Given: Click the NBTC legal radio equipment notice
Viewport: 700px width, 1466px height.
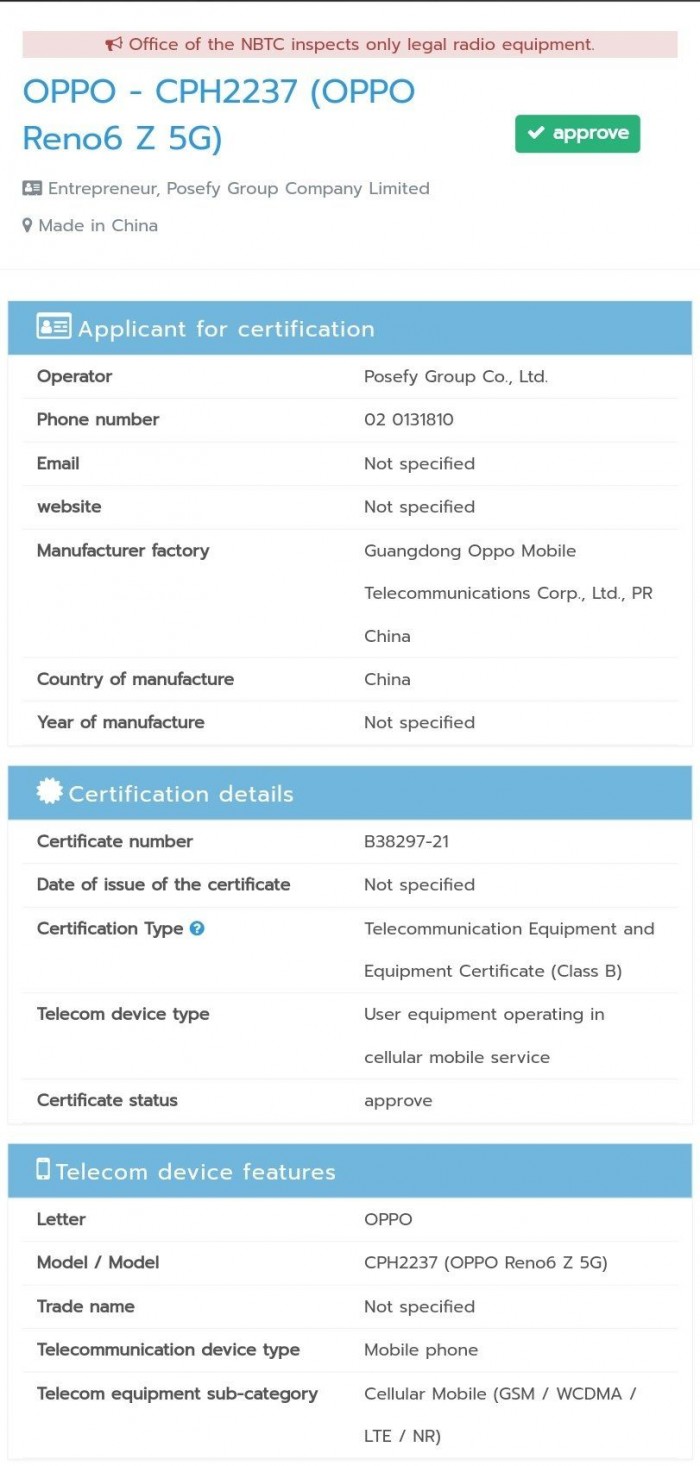Looking at the screenshot, I should point(361,44).
